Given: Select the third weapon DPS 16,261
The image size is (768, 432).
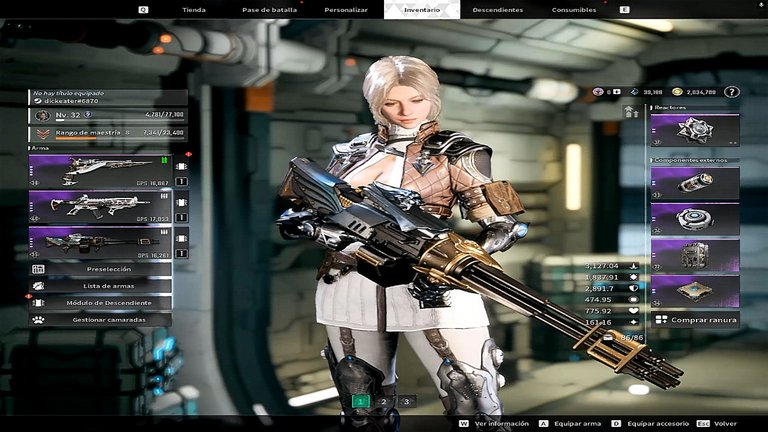Looking at the screenshot, I should coord(100,242).
